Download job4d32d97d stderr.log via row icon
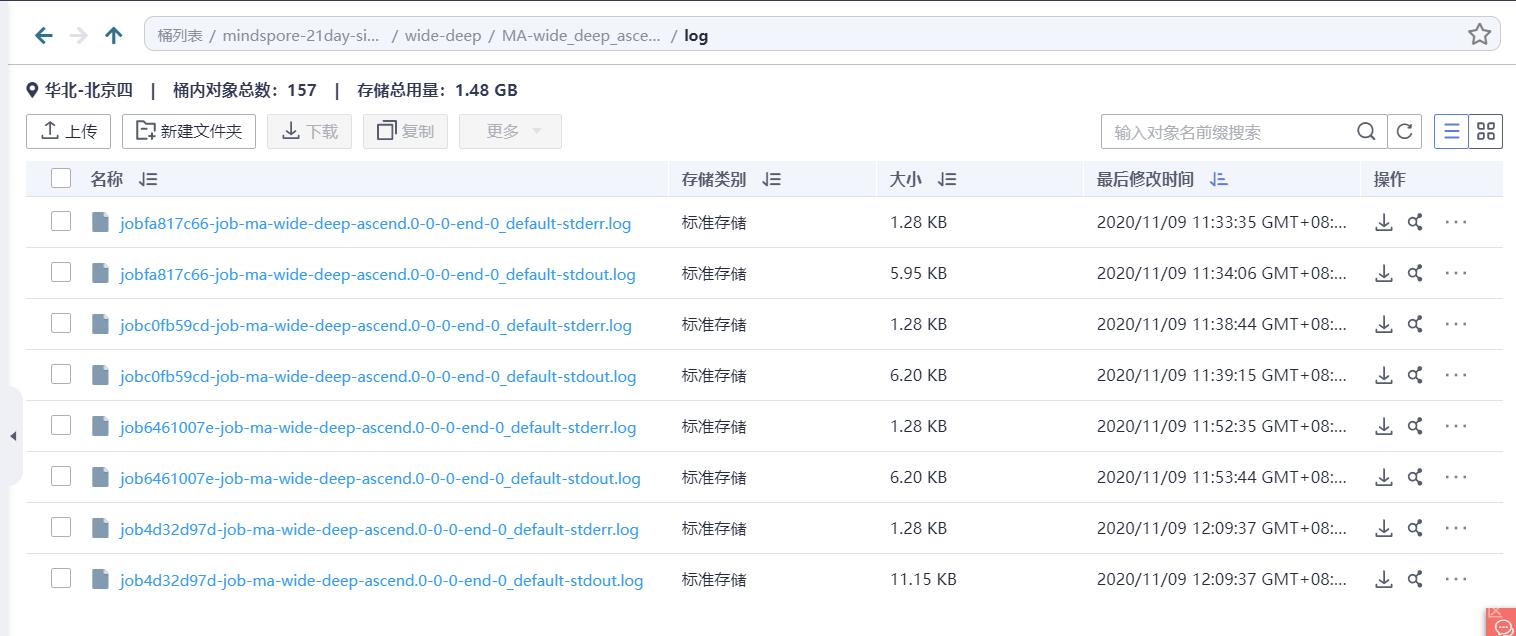This screenshot has height=636, width=1516. point(1384,529)
